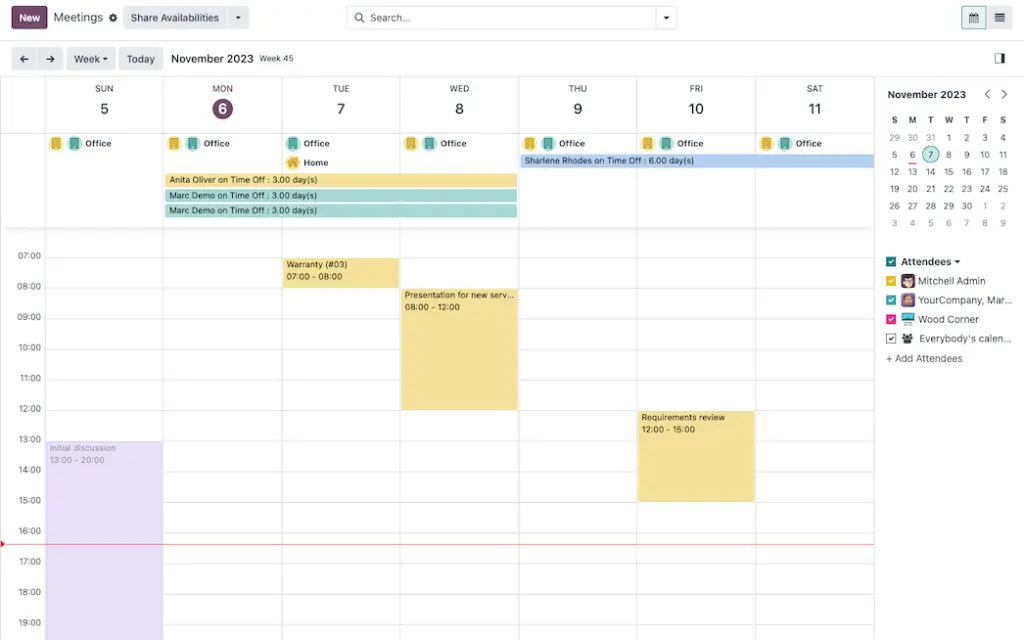
Task: Open the list view icon
Action: [x=999, y=17]
